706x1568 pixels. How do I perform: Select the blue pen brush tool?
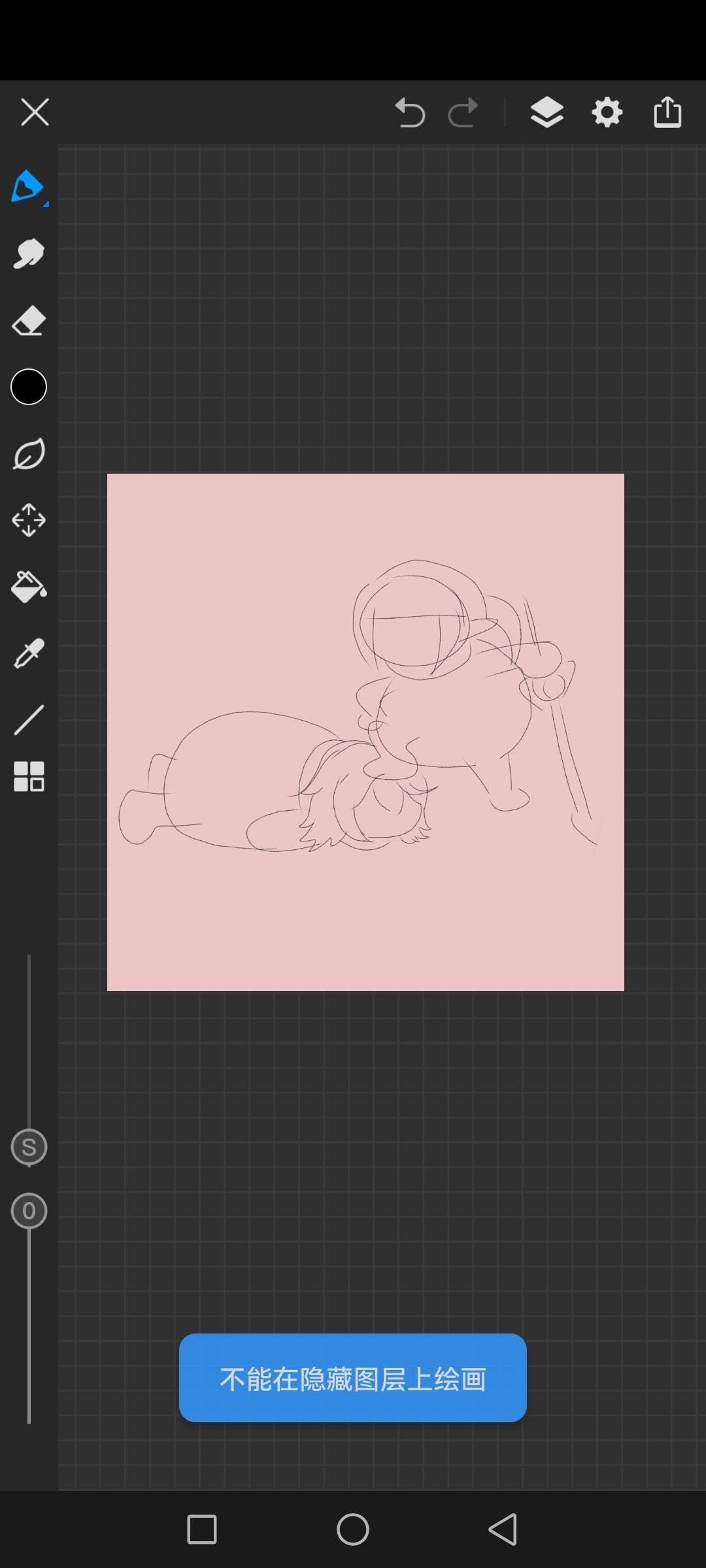(x=28, y=188)
